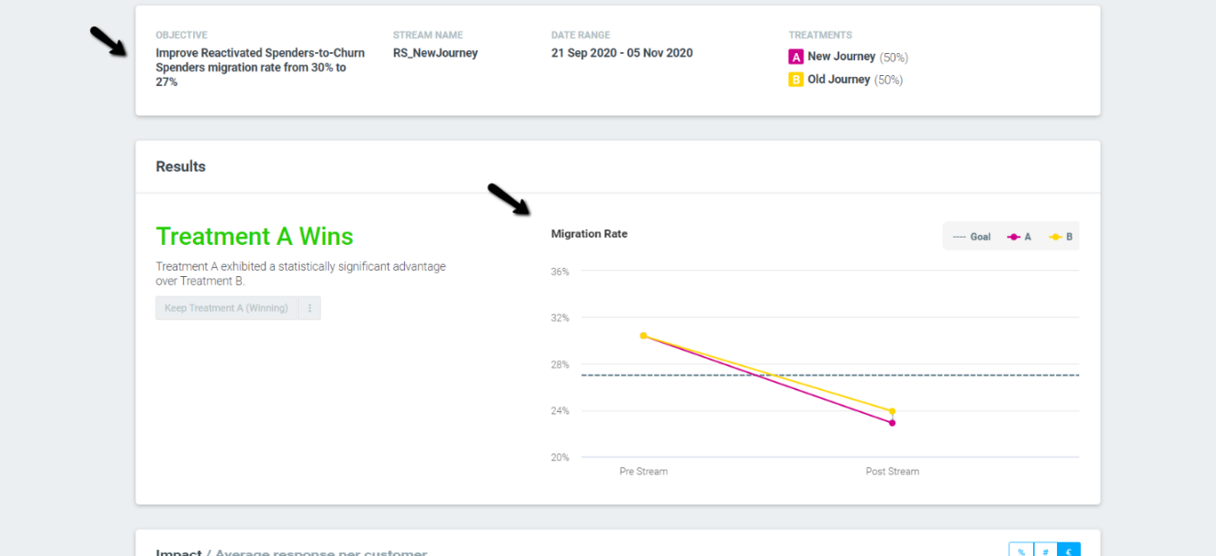Image resolution: width=1216 pixels, height=556 pixels.
Task: Select the New Journey treatment label
Action: pos(842,57)
